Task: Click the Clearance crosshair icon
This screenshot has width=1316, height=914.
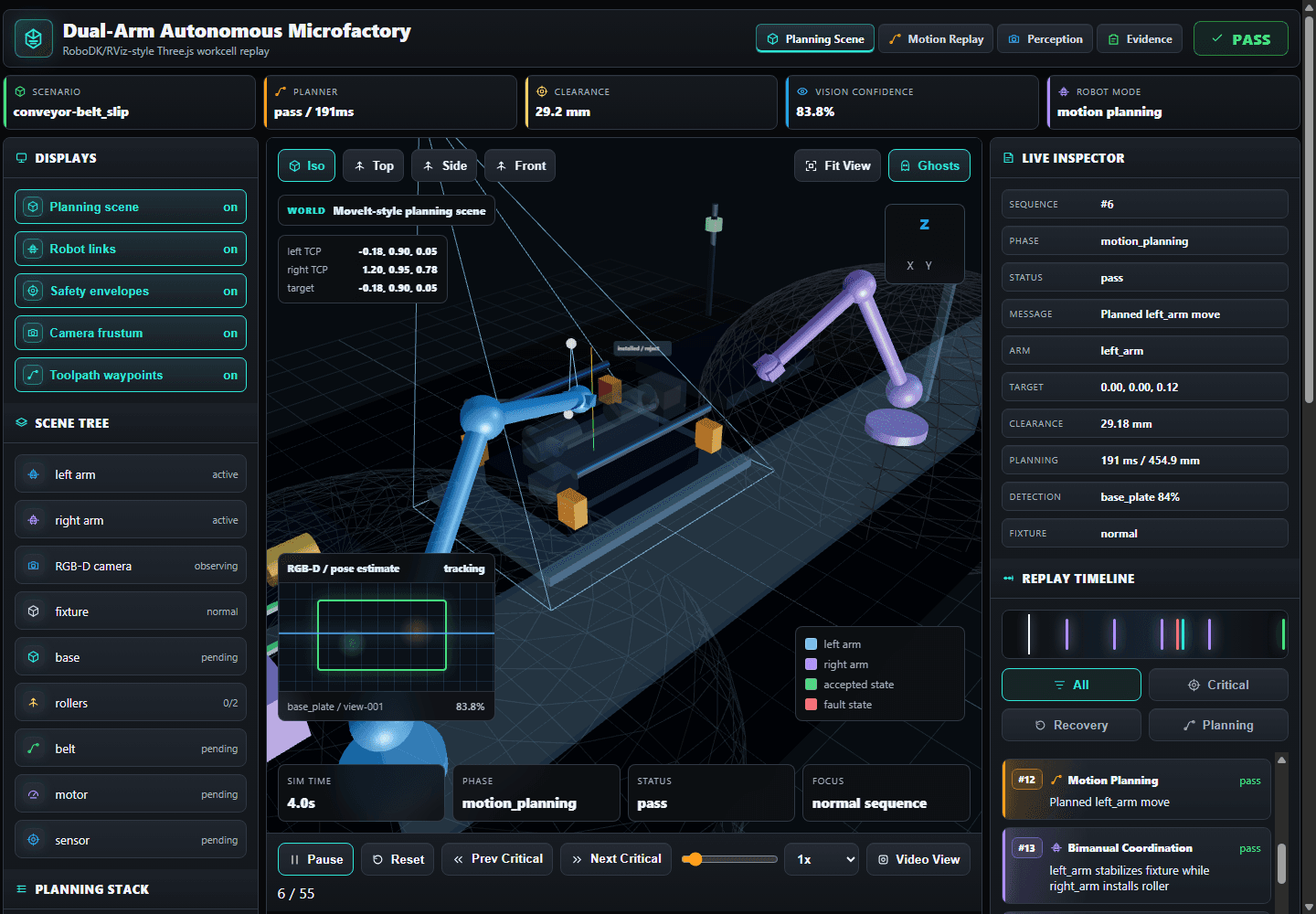Action: click(542, 91)
